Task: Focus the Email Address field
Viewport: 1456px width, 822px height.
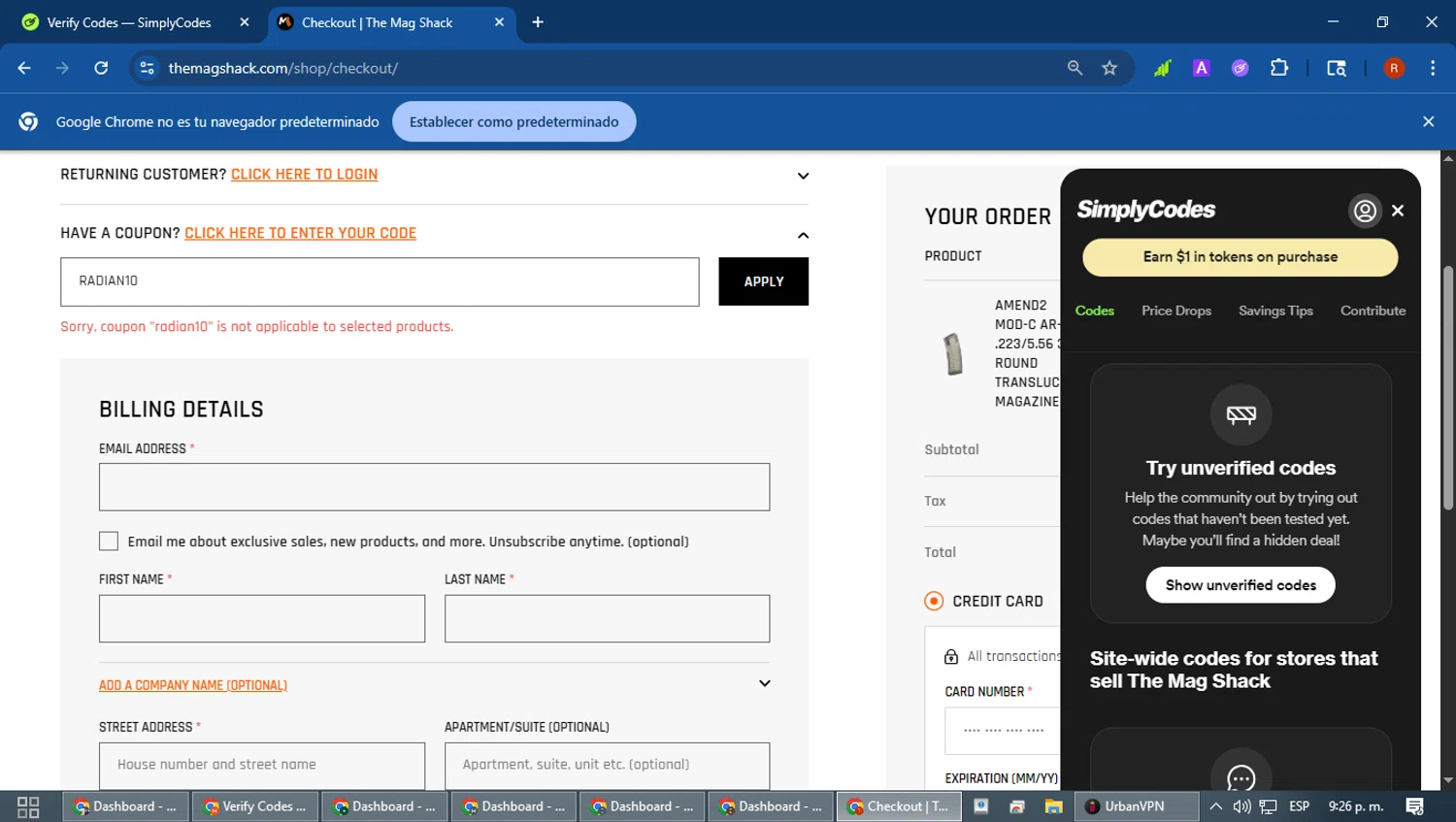Action: coord(434,487)
